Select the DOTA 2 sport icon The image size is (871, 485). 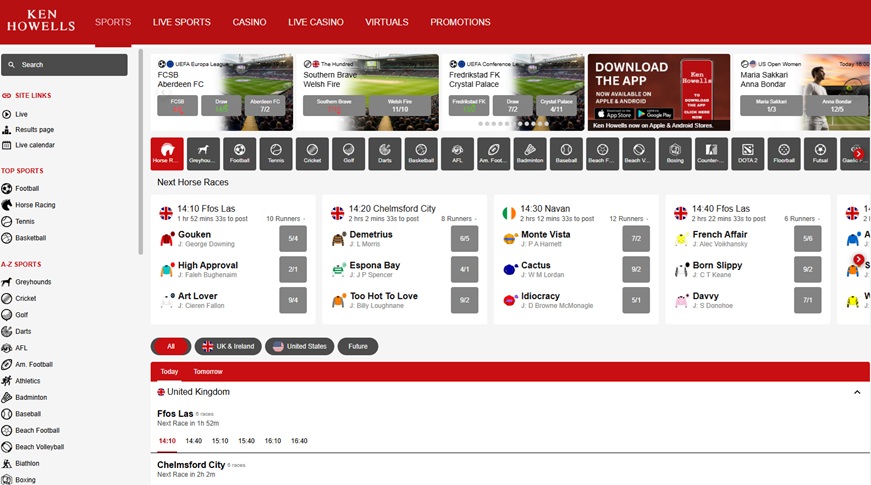[x=747, y=153]
